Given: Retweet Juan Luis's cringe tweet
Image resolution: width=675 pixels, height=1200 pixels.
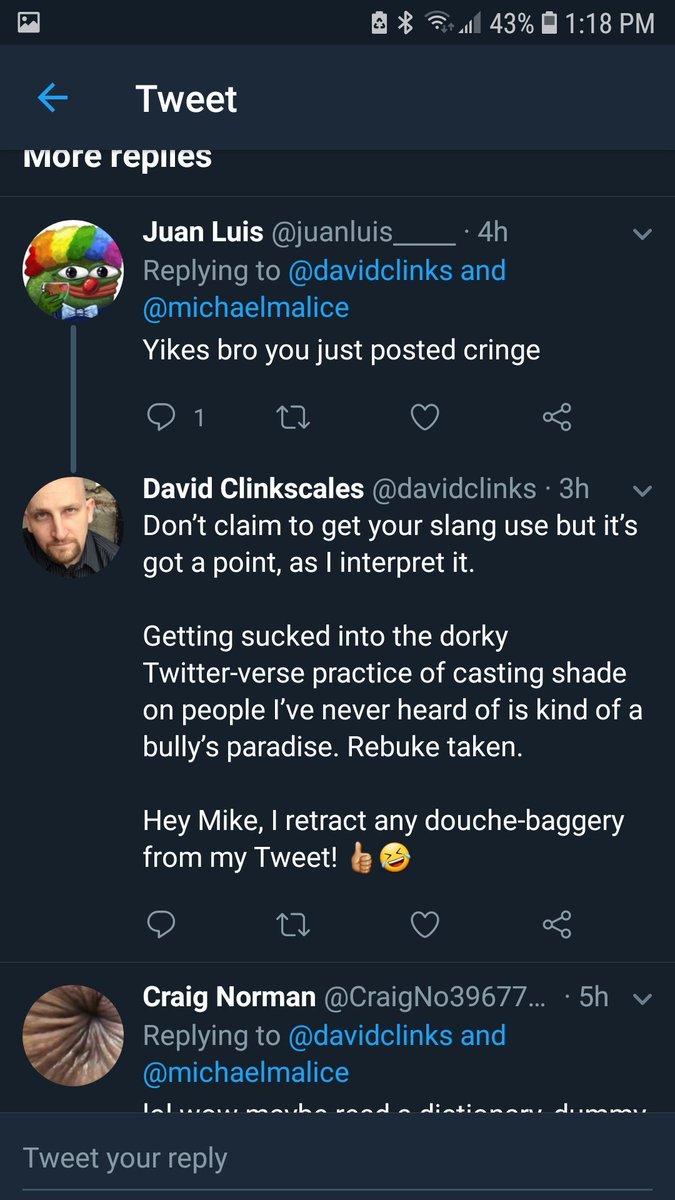Looking at the screenshot, I should 293,417.
